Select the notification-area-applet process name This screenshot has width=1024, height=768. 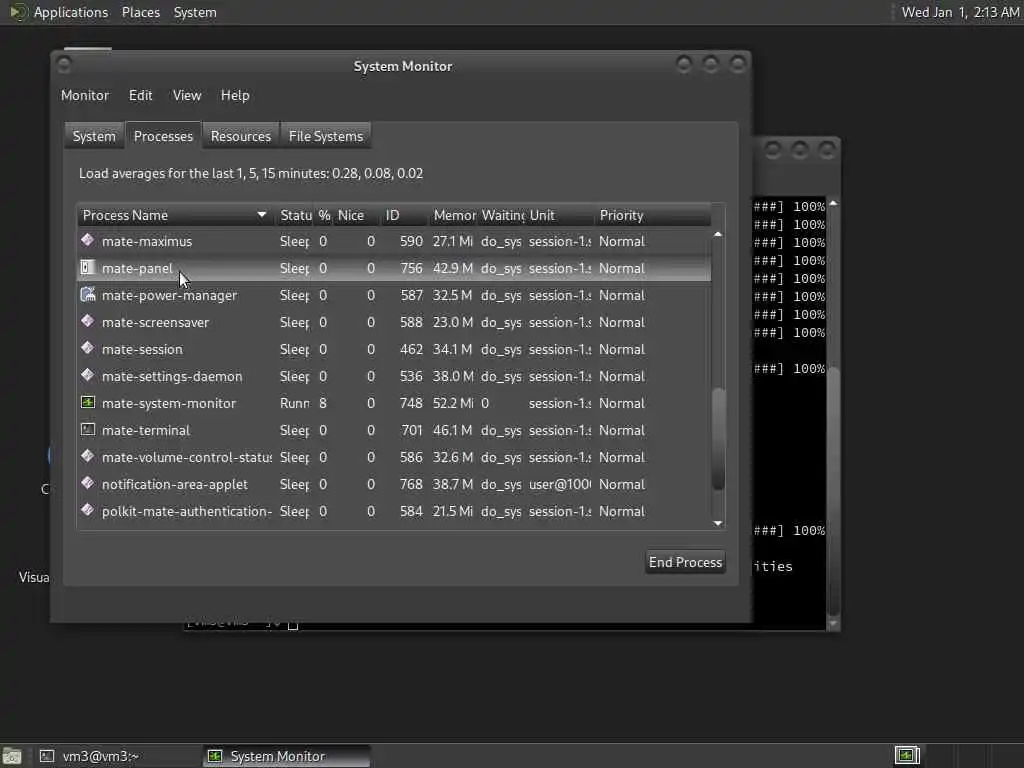pyautogui.click(x=174, y=485)
